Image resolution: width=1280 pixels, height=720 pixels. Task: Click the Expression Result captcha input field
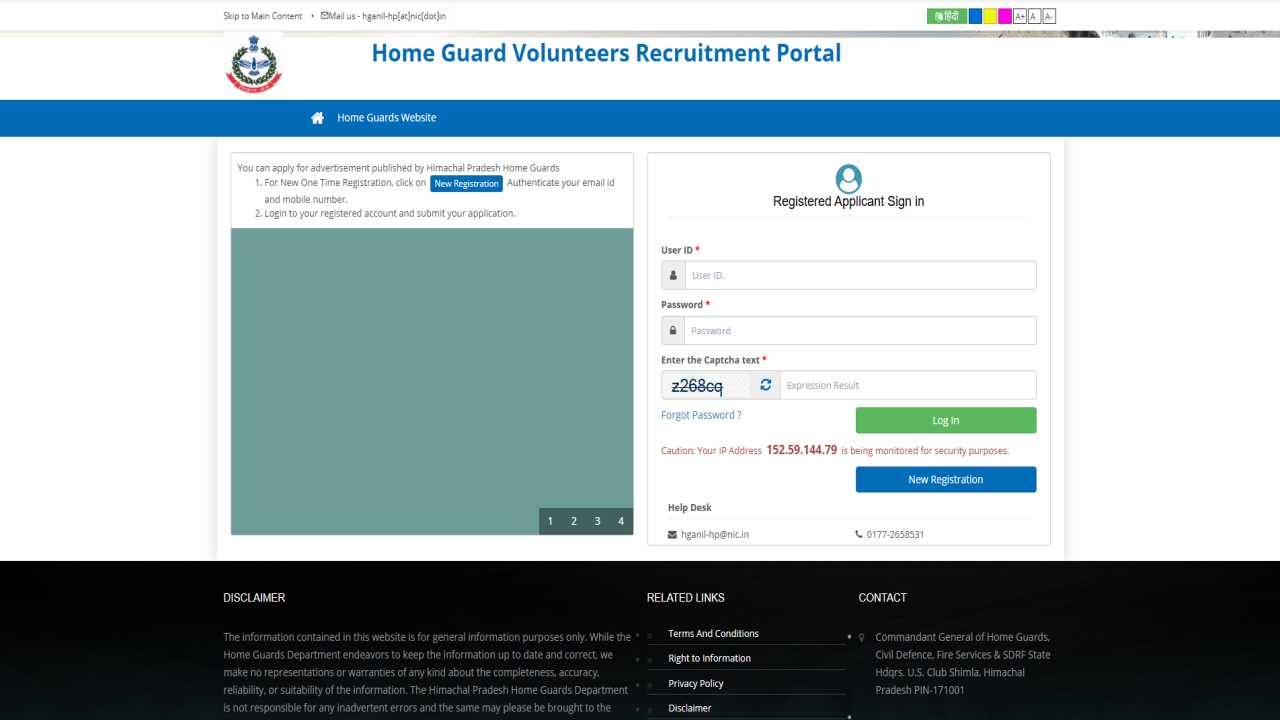[905, 384]
